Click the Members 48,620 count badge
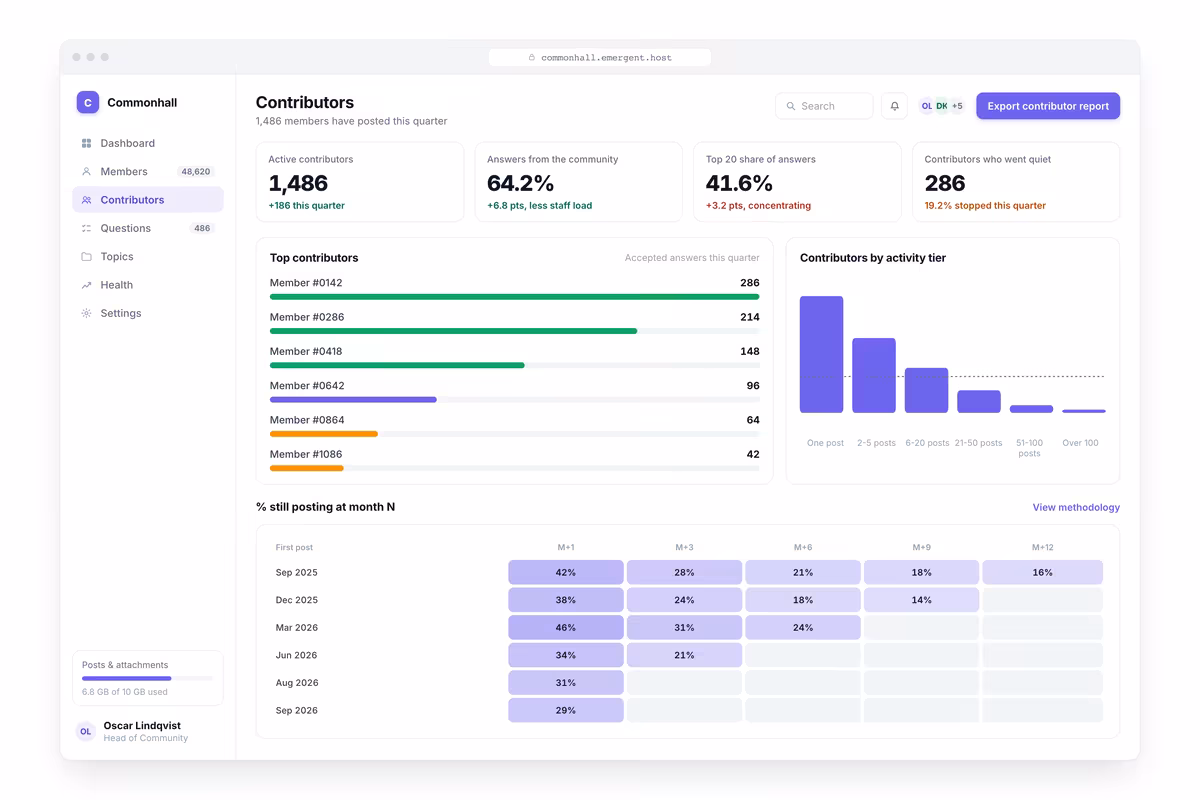Viewport: 1200px width, 800px height. tap(195, 172)
